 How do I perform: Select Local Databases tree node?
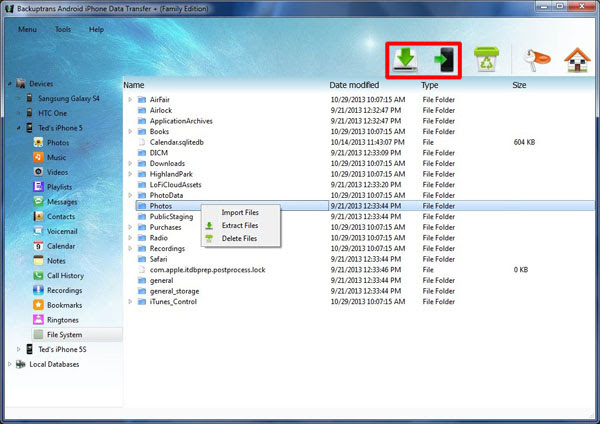pos(54,364)
